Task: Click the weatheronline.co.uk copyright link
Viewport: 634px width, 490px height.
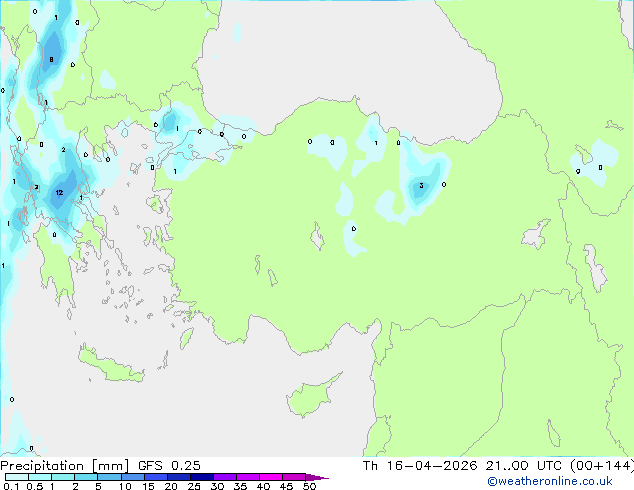Action: 550,481
